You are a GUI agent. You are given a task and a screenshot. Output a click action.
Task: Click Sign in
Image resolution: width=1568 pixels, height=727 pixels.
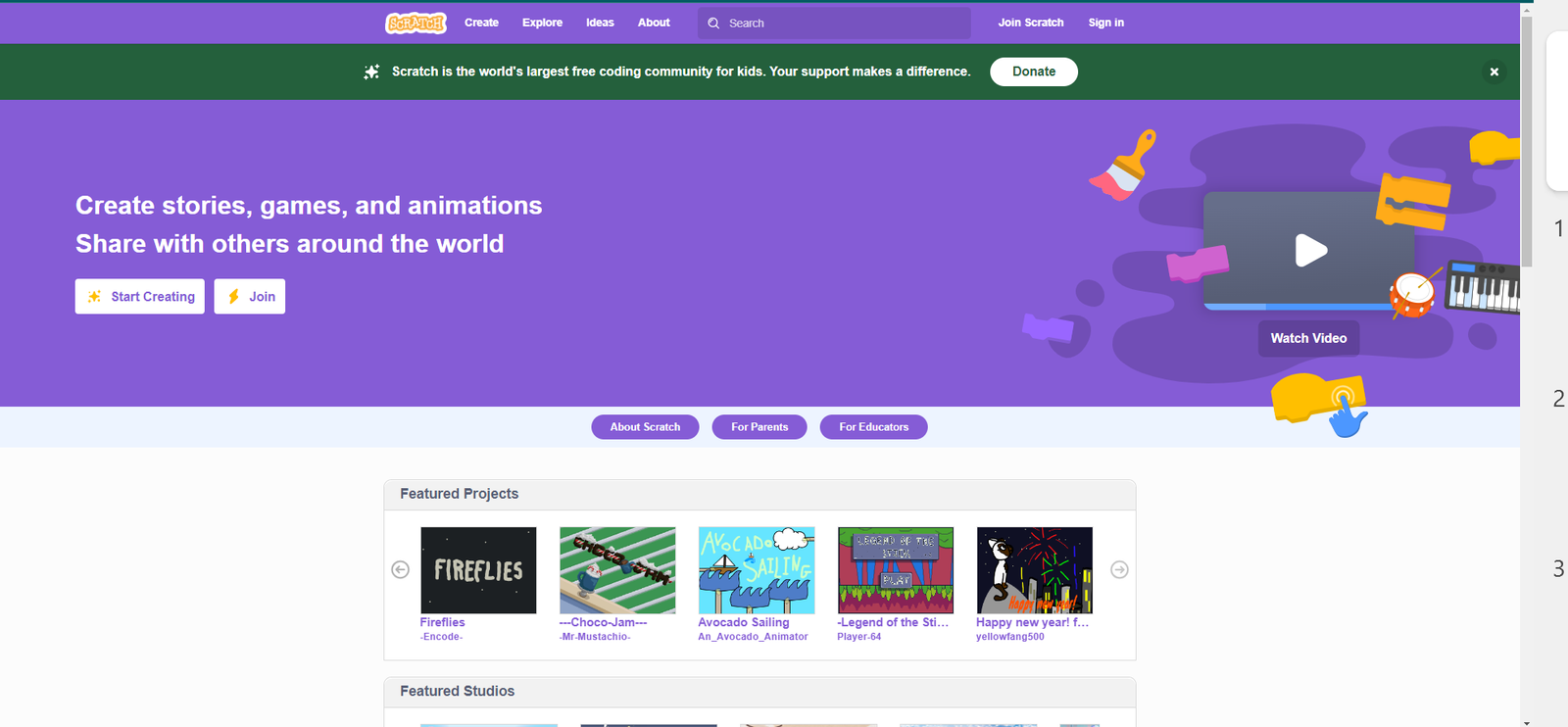pos(1105,23)
